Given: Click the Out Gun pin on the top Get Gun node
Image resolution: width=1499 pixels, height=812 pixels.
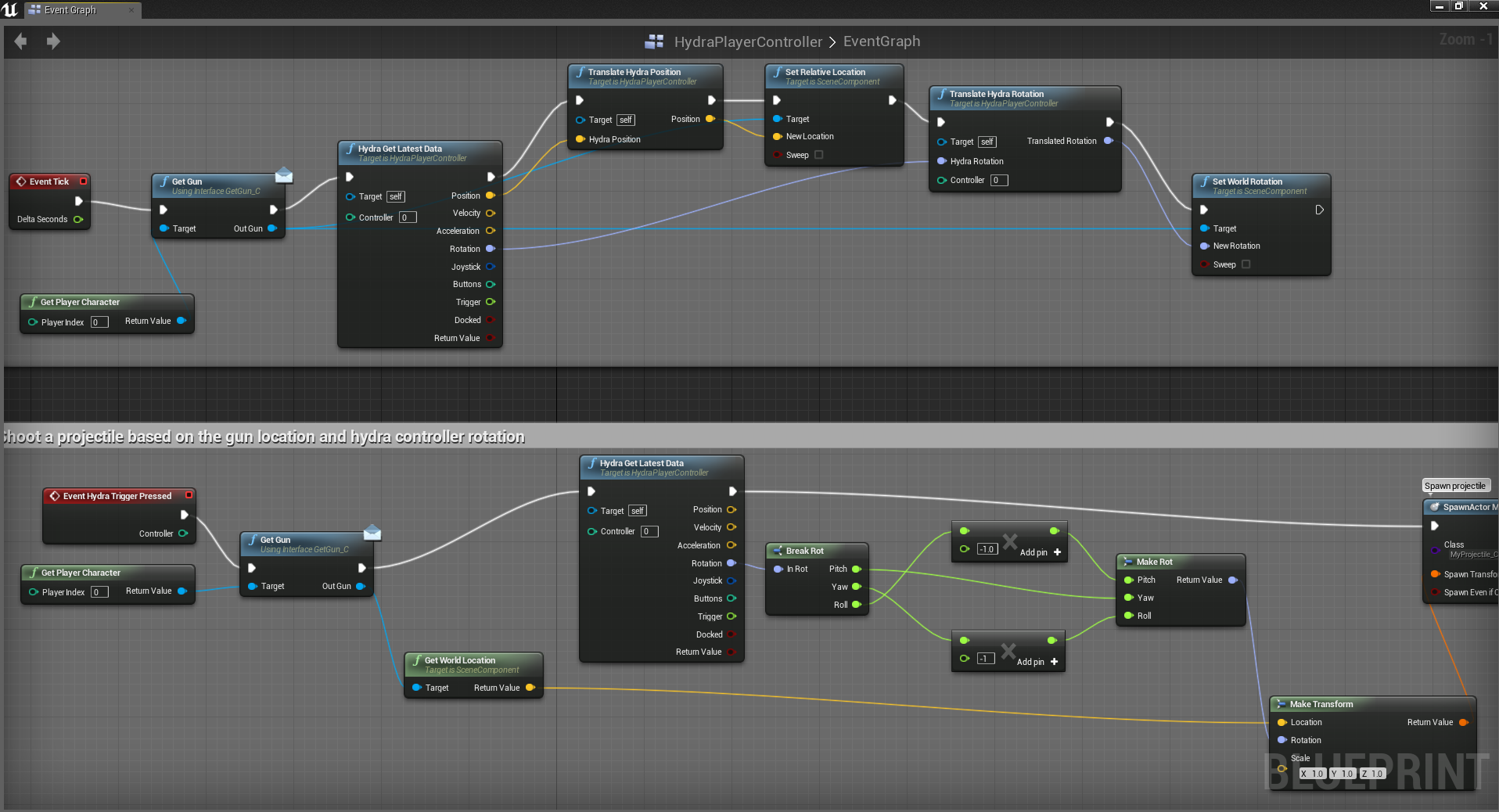Looking at the screenshot, I should (272, 228).
